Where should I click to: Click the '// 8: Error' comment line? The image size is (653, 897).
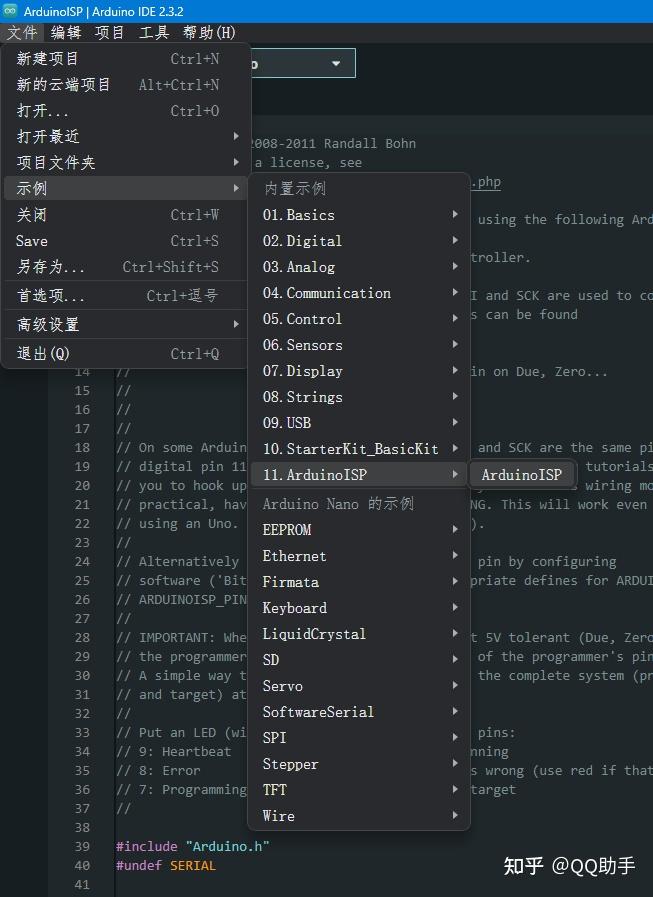tap(159, 771)
